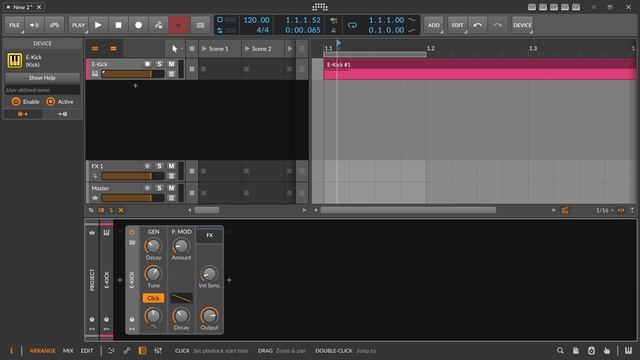Open the ADD menu

(x=433, y=25)
